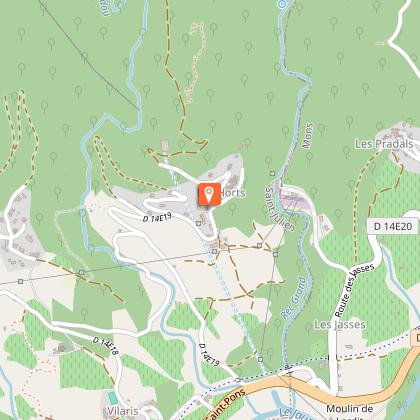Select the Les Jasses place label
The height and width of the screenshot is (420, 420).
(x=340, y=324)
